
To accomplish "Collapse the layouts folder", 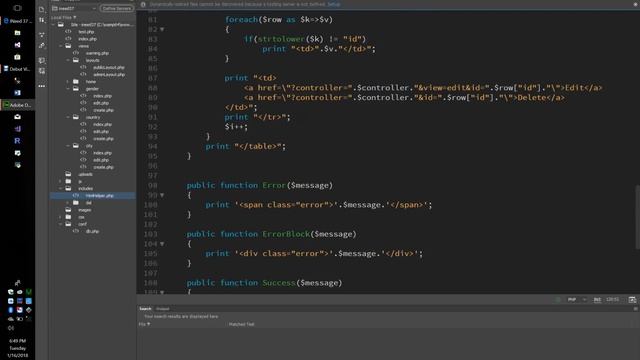I will [x=68, y=60].
